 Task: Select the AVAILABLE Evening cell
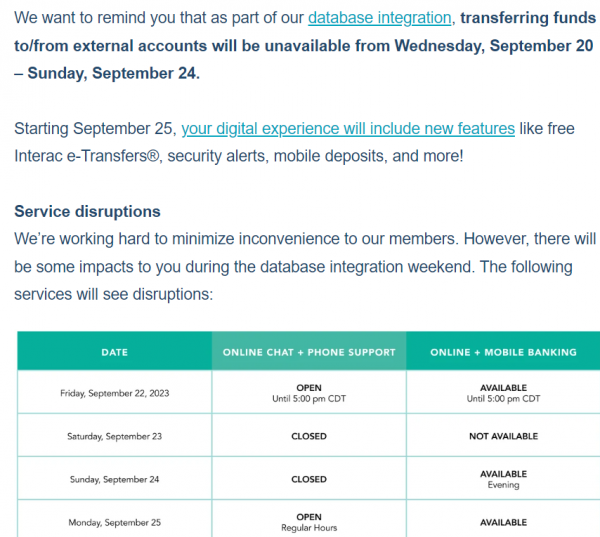coord(503,479)
